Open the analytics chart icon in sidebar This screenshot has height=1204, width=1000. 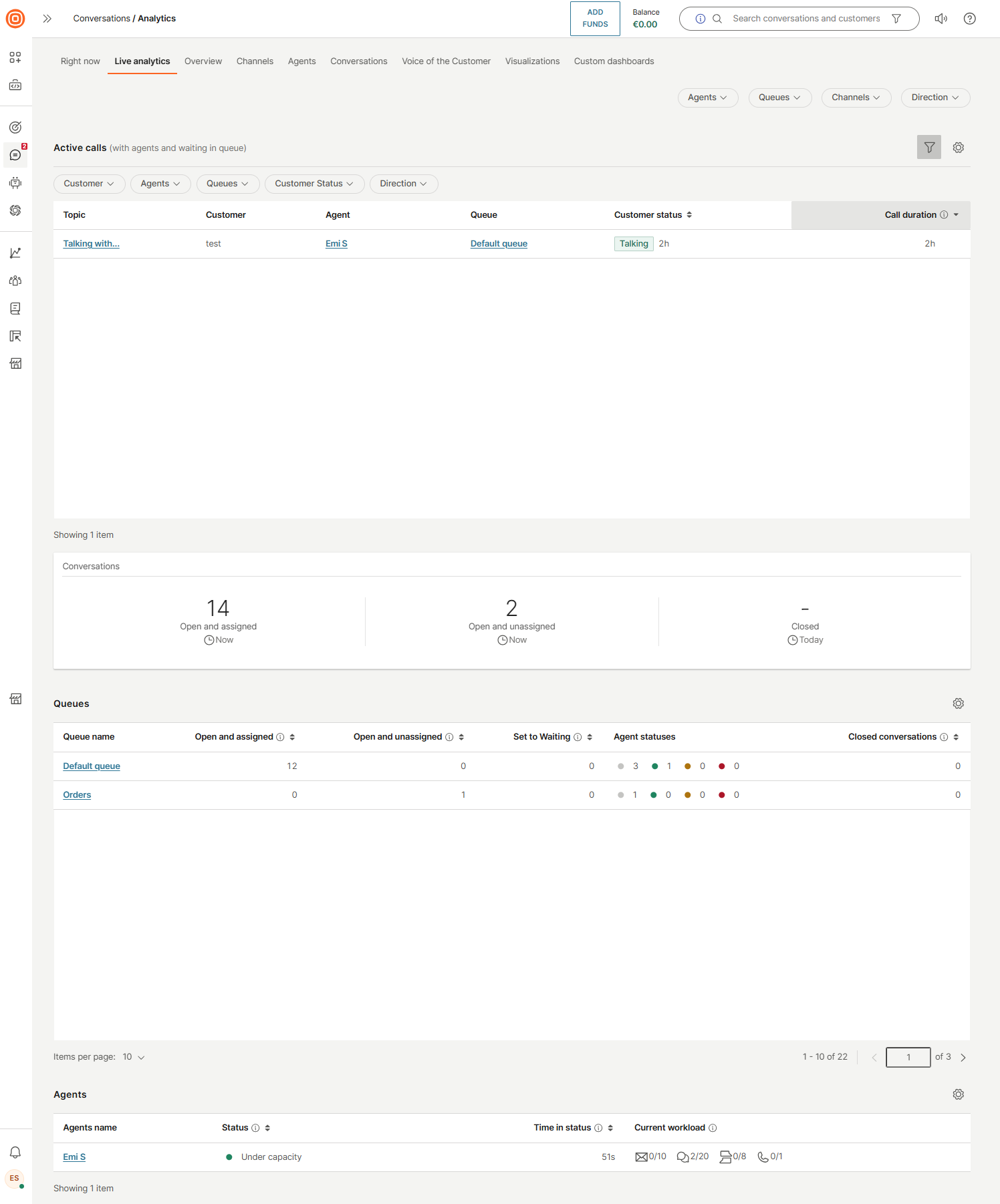pos(15,253)
